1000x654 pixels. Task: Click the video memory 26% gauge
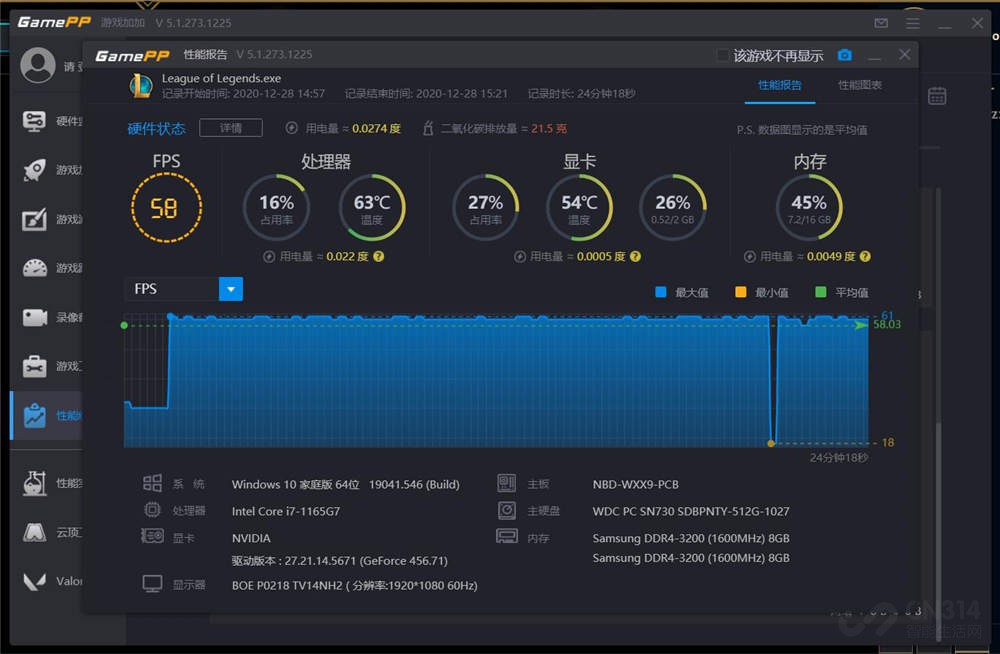click(x=673, y=207)
